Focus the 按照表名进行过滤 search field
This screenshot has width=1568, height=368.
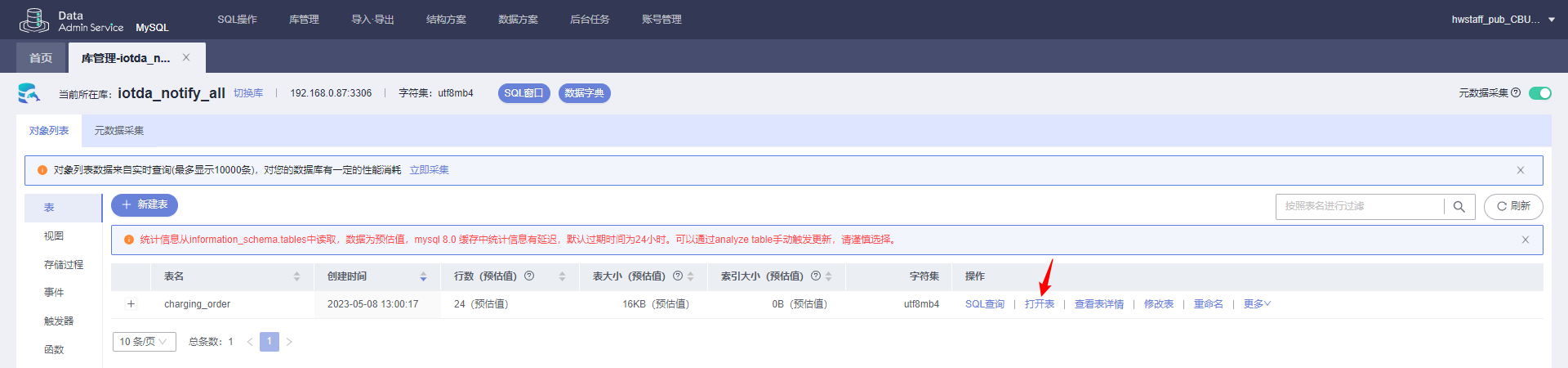[1360, 207]
